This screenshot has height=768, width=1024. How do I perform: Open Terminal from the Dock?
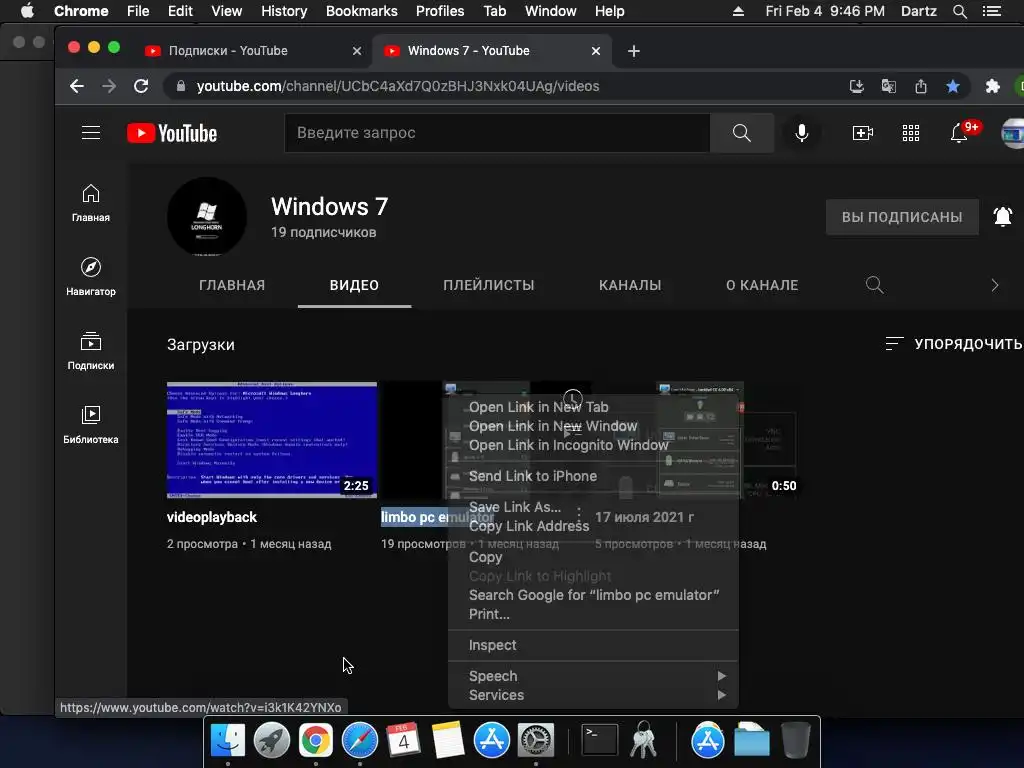[600, 741]
